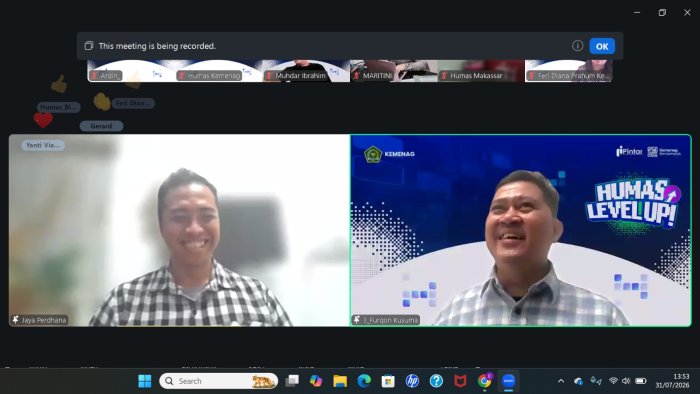The image size is (700, 394).
Task: Open the recording info icon
Action: [577, 46]
